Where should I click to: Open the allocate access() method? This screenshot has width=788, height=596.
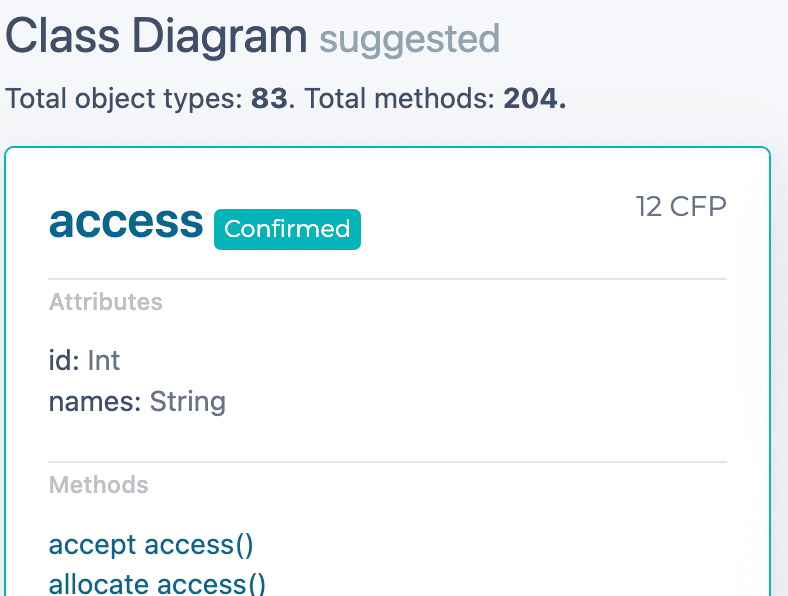157,584
